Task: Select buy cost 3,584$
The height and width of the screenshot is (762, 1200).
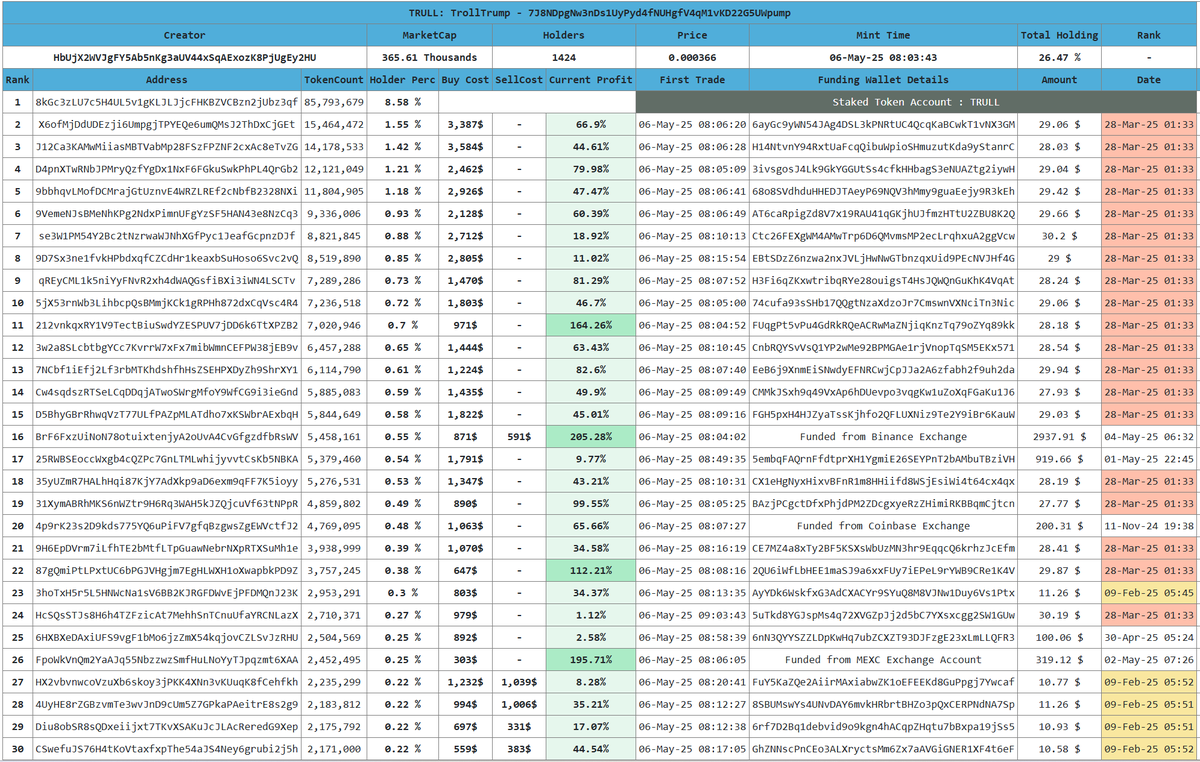Action: click(465, 146)
